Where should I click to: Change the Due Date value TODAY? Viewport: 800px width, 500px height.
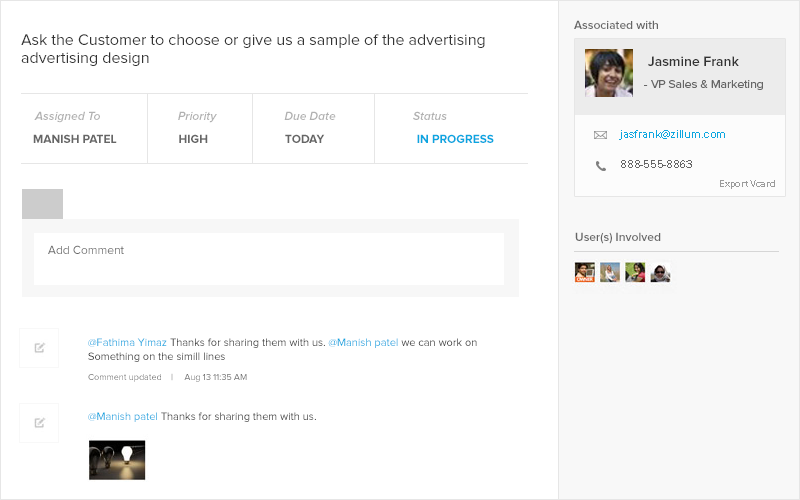(x=304, y=139)
